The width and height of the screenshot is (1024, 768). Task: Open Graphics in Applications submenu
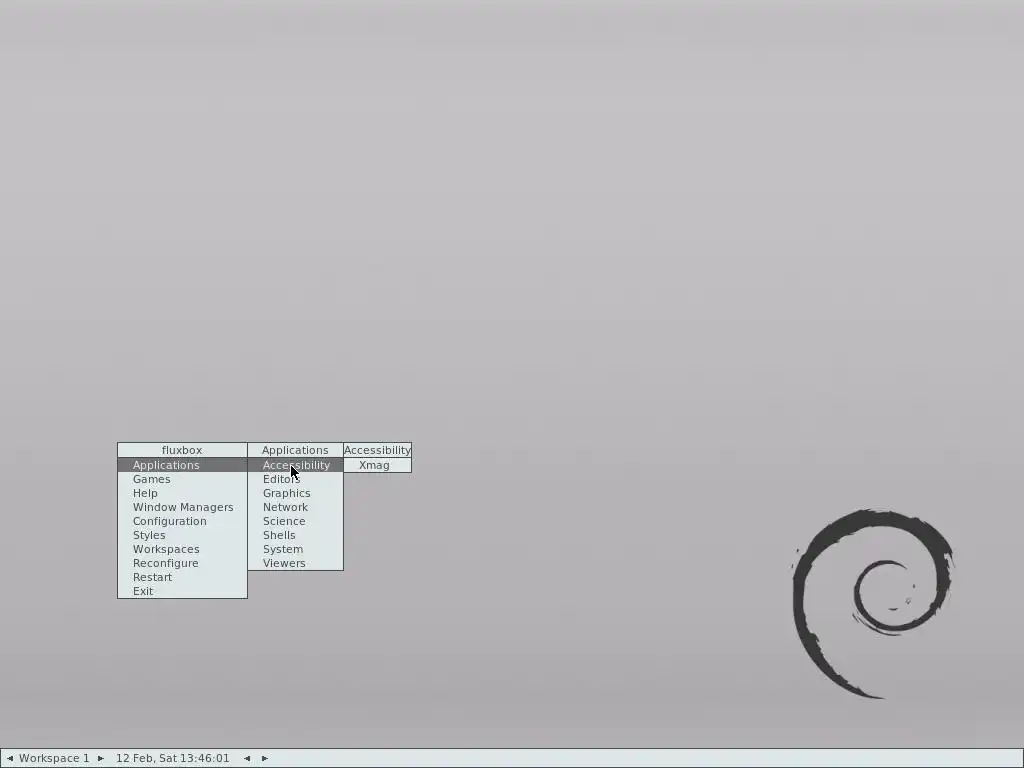tap(295, 493)
